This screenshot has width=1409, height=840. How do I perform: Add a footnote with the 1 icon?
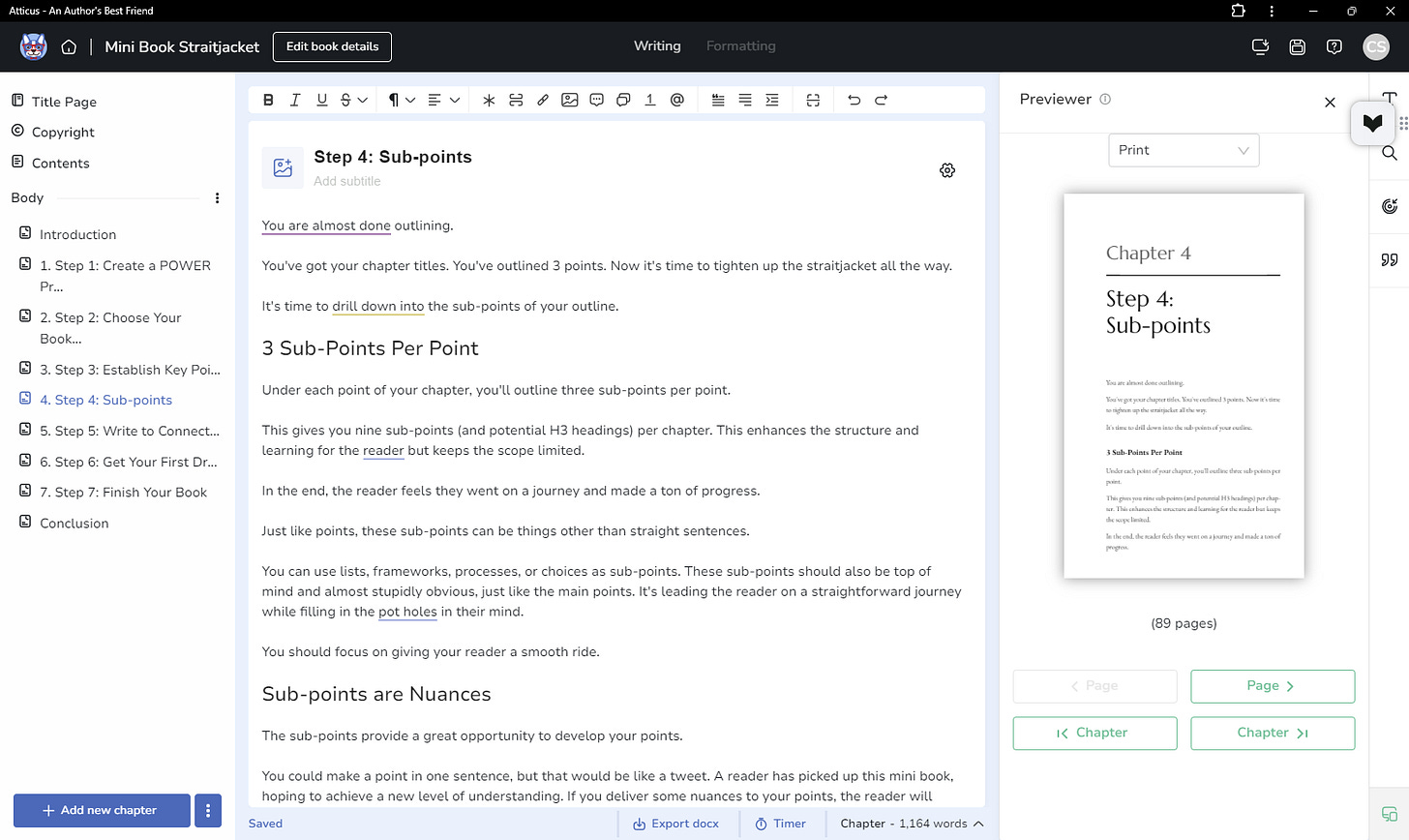(x=650, y=100)
